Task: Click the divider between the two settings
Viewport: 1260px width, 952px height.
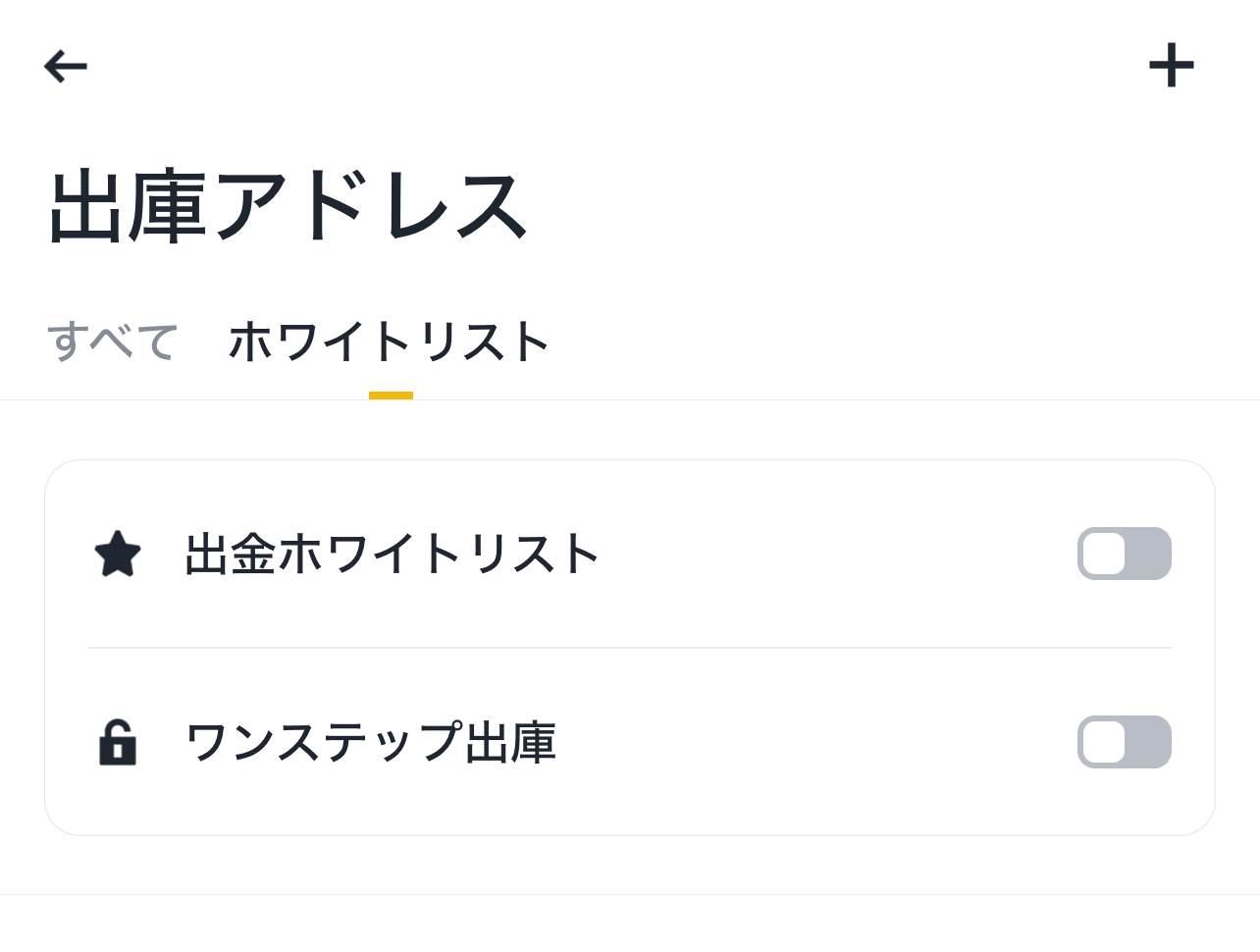Action: click(x=629, y=648)
